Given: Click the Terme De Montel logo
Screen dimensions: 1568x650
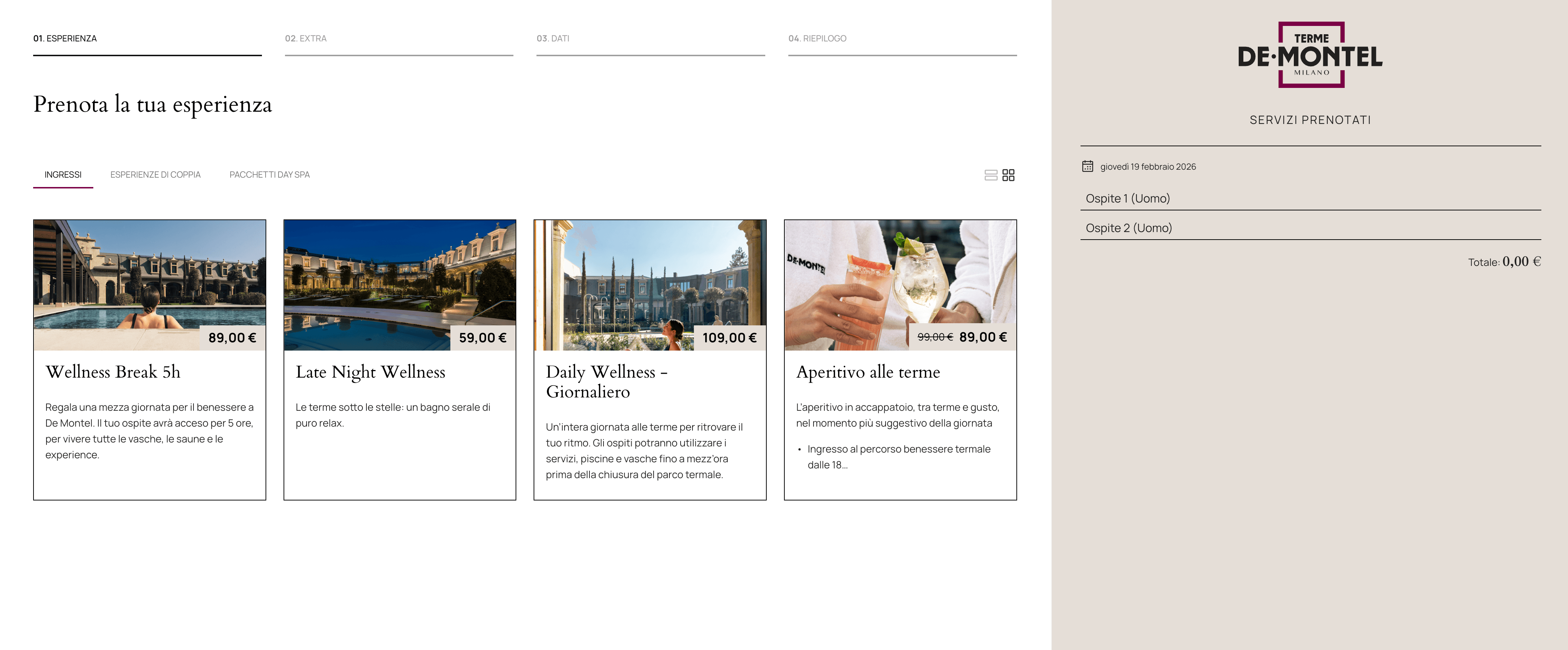Looking at the screenshot, I should pos(1310,55).
